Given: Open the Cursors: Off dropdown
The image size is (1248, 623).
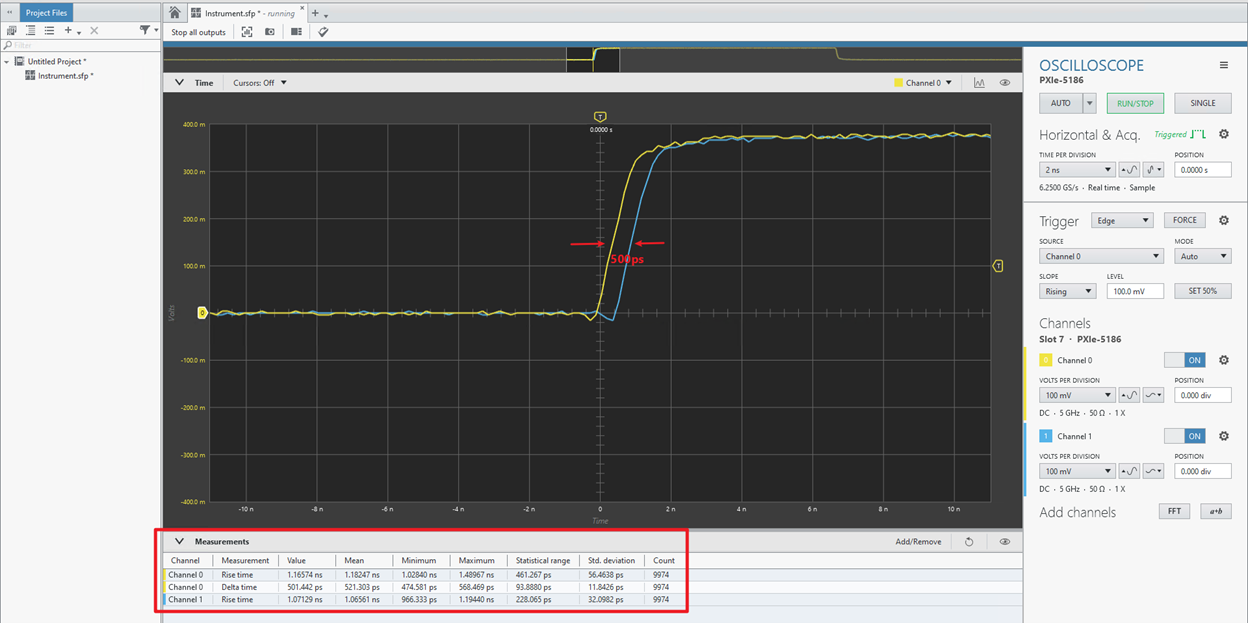Looking at the screenshot, I should [260, 83].
